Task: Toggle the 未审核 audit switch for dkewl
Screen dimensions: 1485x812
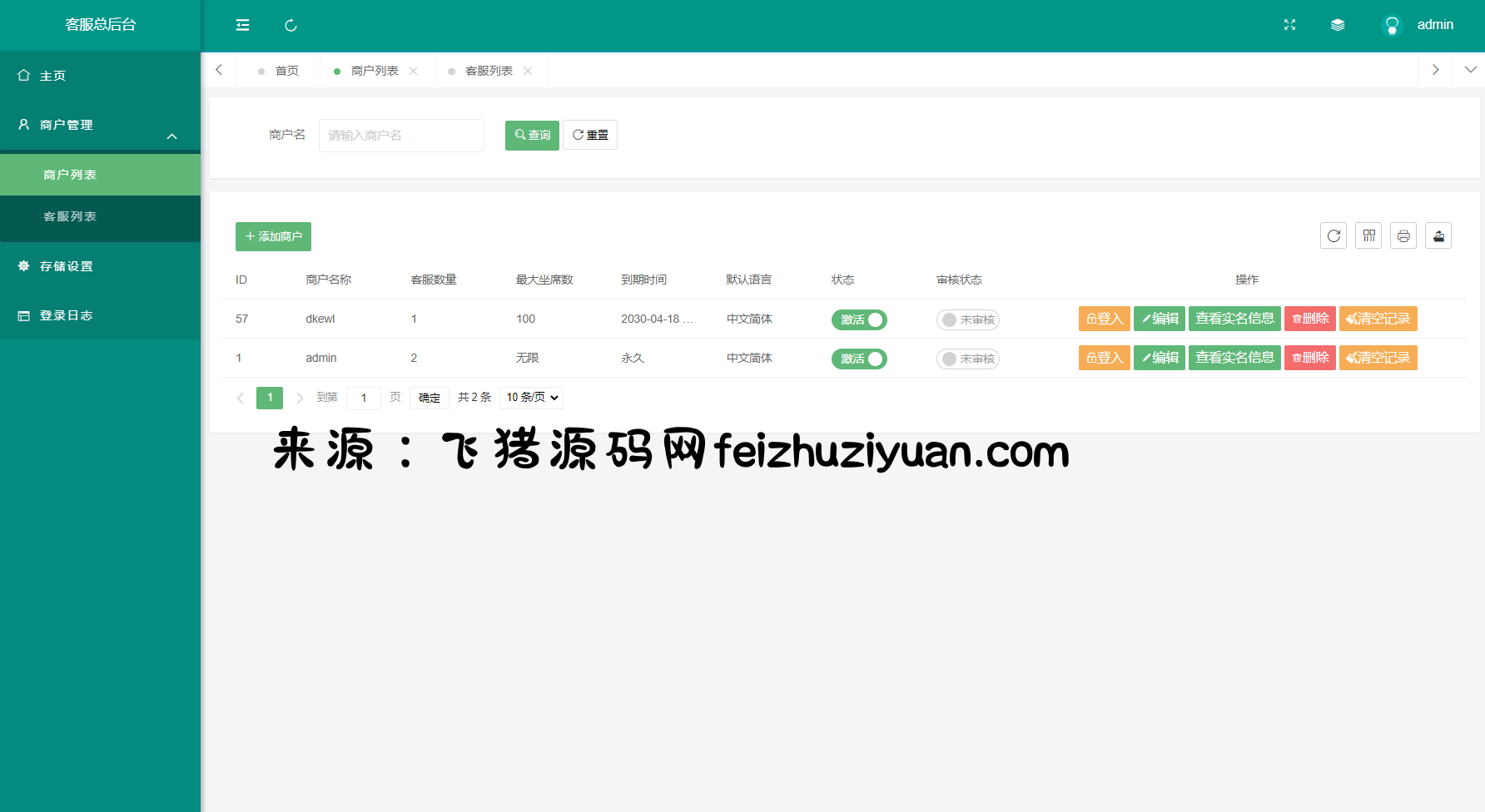Action: 967,319
